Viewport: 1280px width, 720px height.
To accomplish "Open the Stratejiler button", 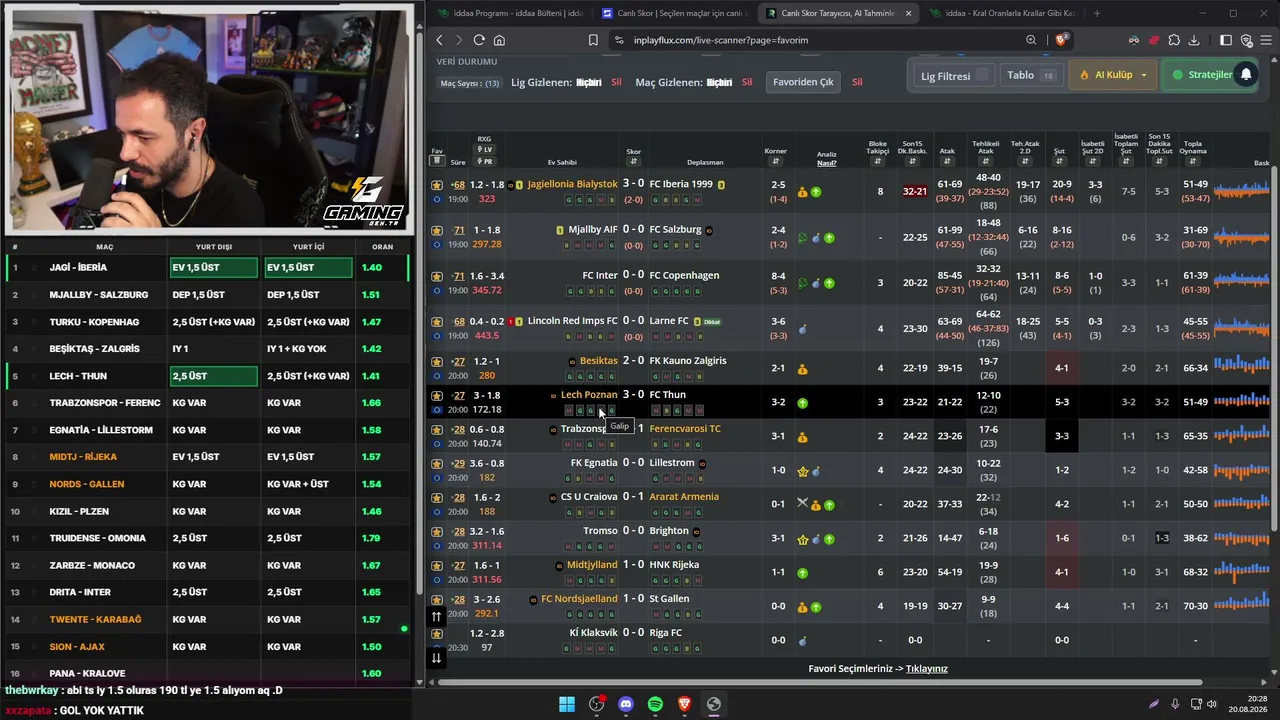I will tap(1211, 75).
